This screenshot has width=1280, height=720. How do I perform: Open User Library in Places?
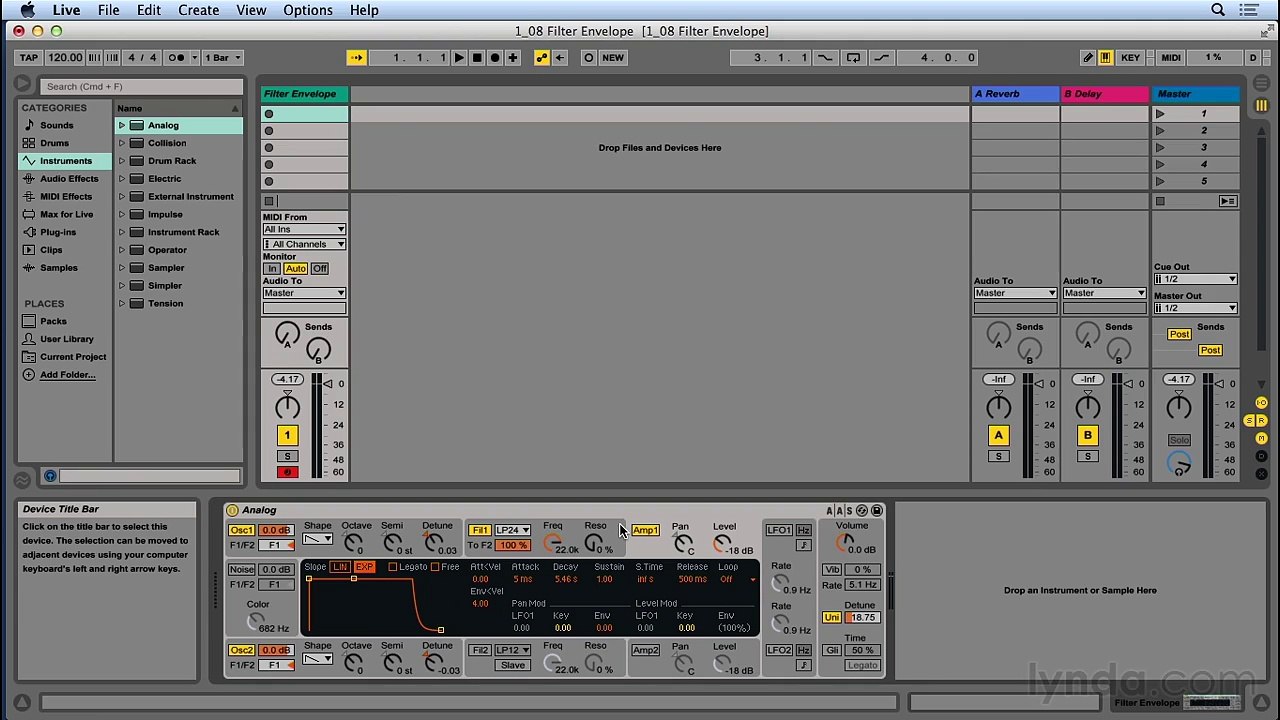(x=67, y=339)
